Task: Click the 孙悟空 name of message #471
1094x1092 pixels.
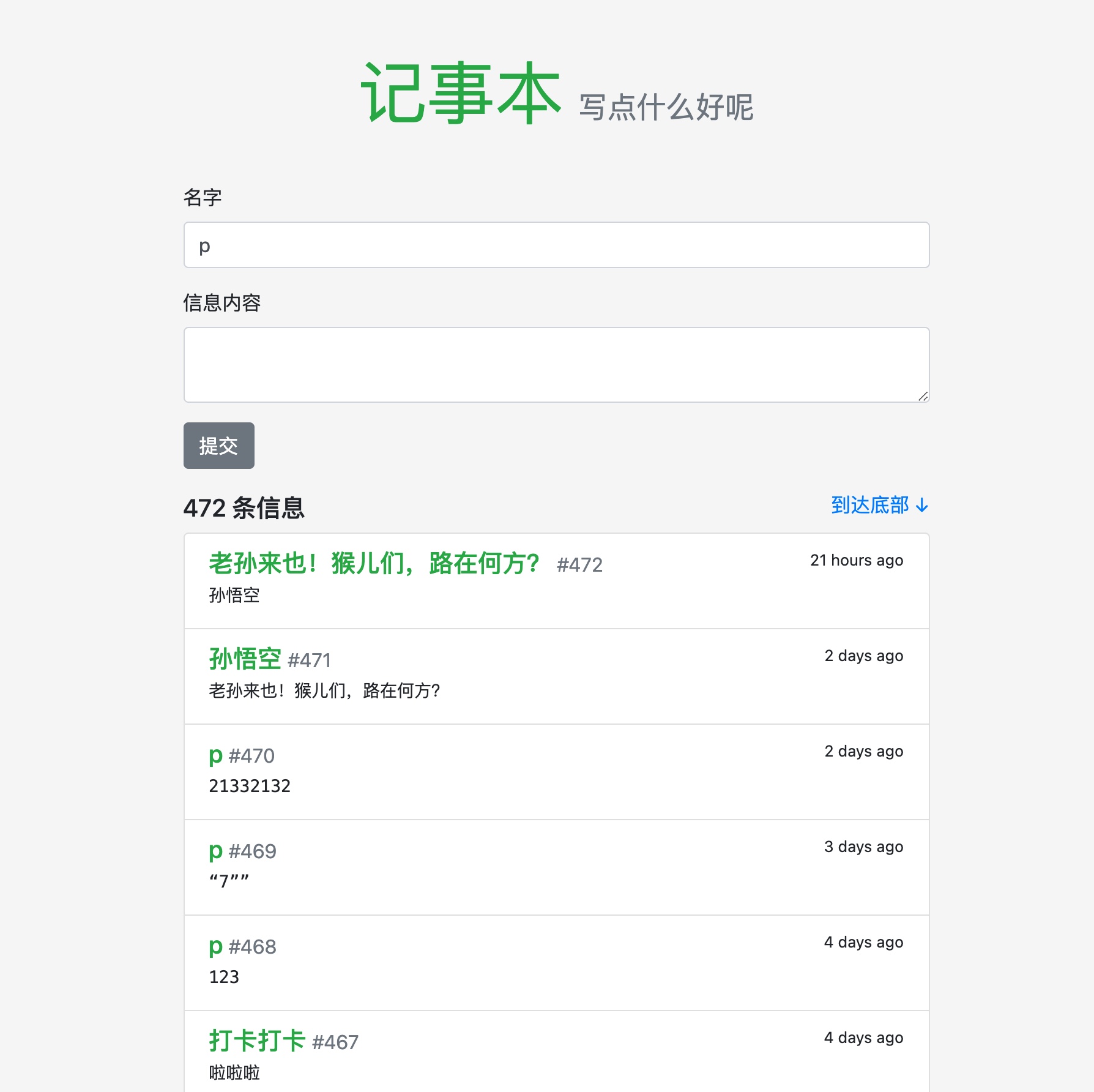Action: coord(245,659)
